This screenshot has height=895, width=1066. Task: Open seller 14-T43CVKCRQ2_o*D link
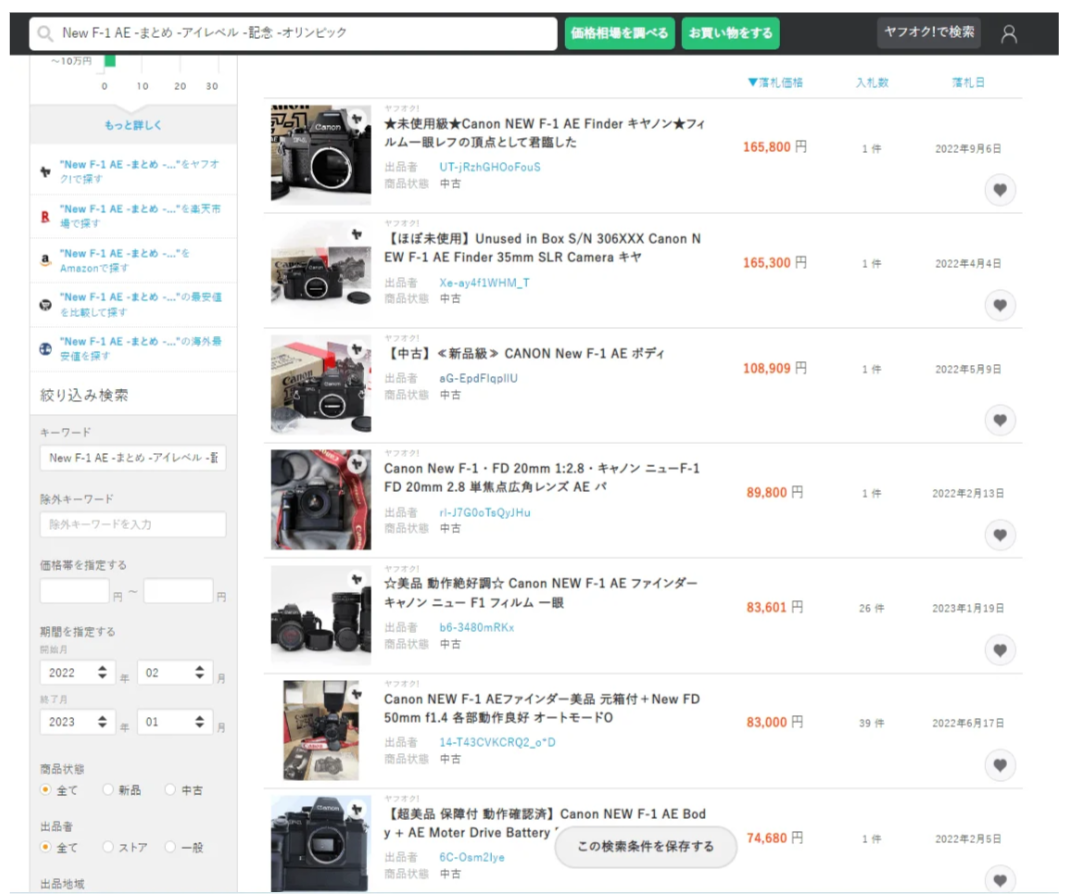[497, 743]
